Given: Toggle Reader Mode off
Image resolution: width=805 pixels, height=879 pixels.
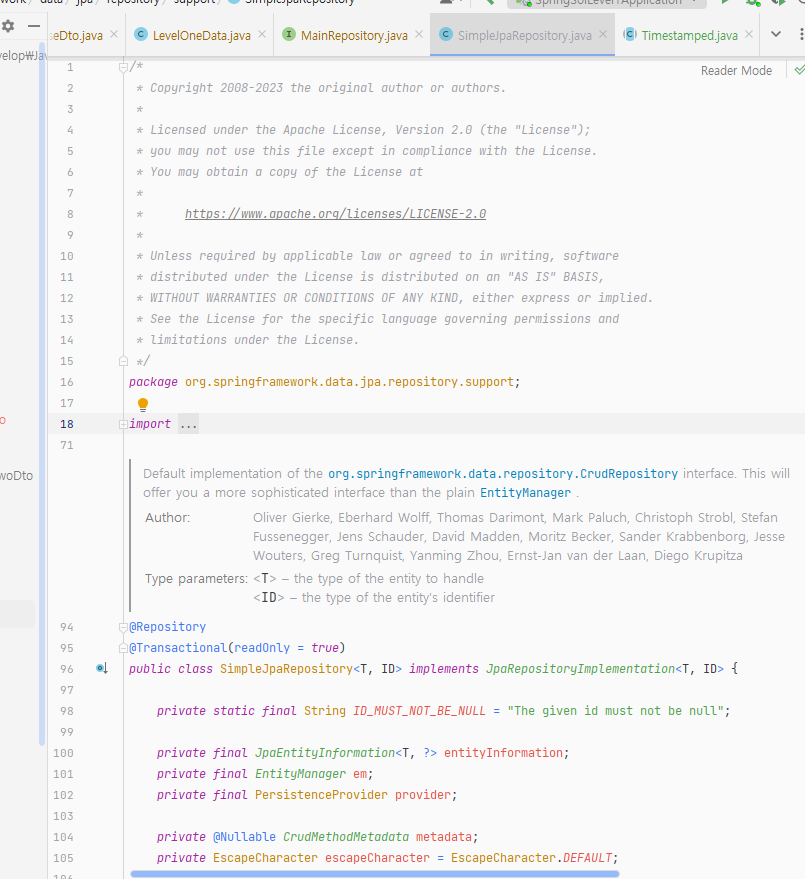Looking at the screenshot, I should (737, 70).
